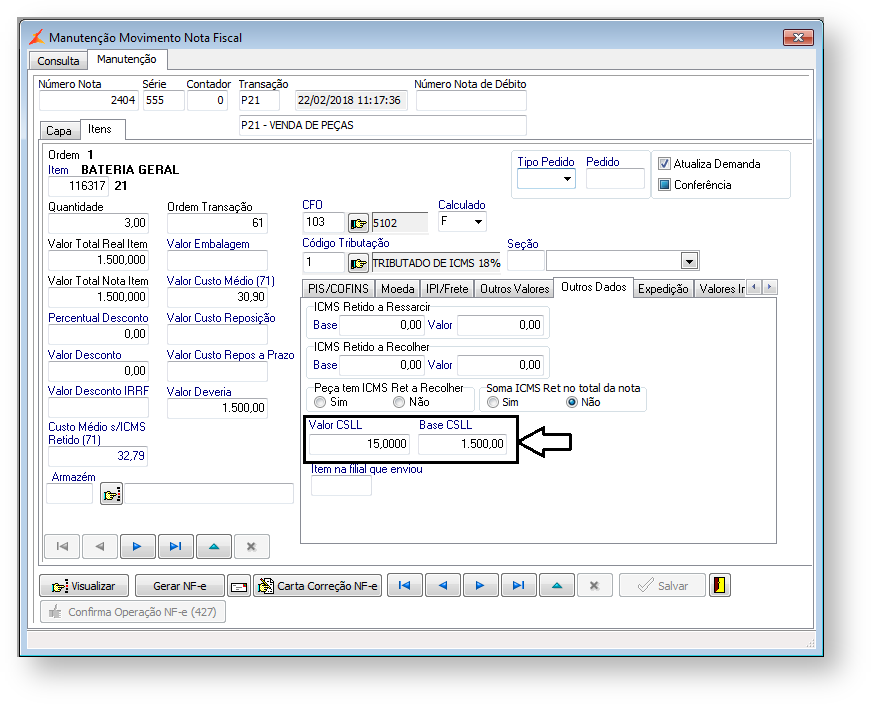Toggle the Conferência checkbox
The image size is (872, 705).
click(664, 185)
